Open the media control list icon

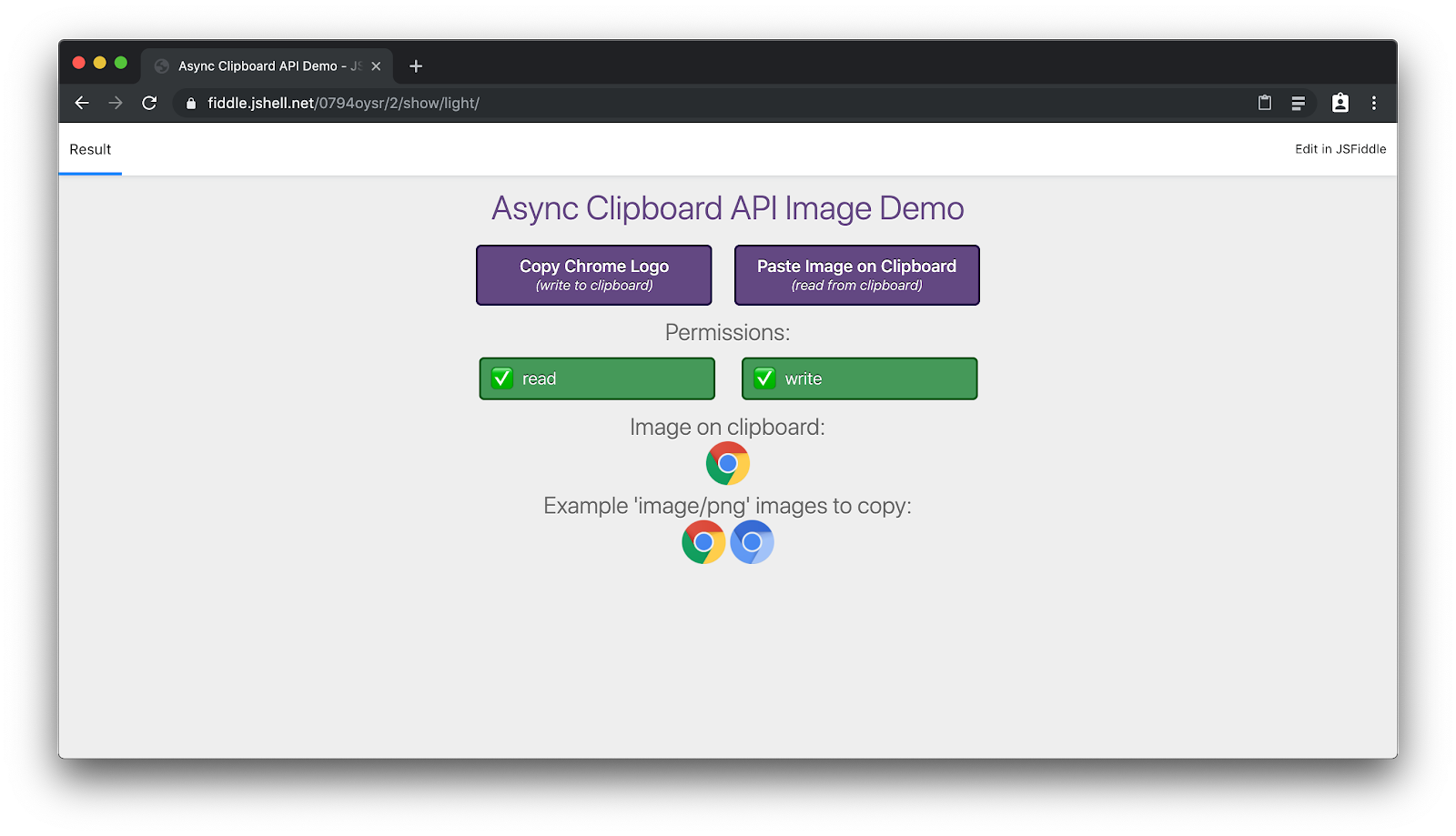click(x=1299, y=103)
